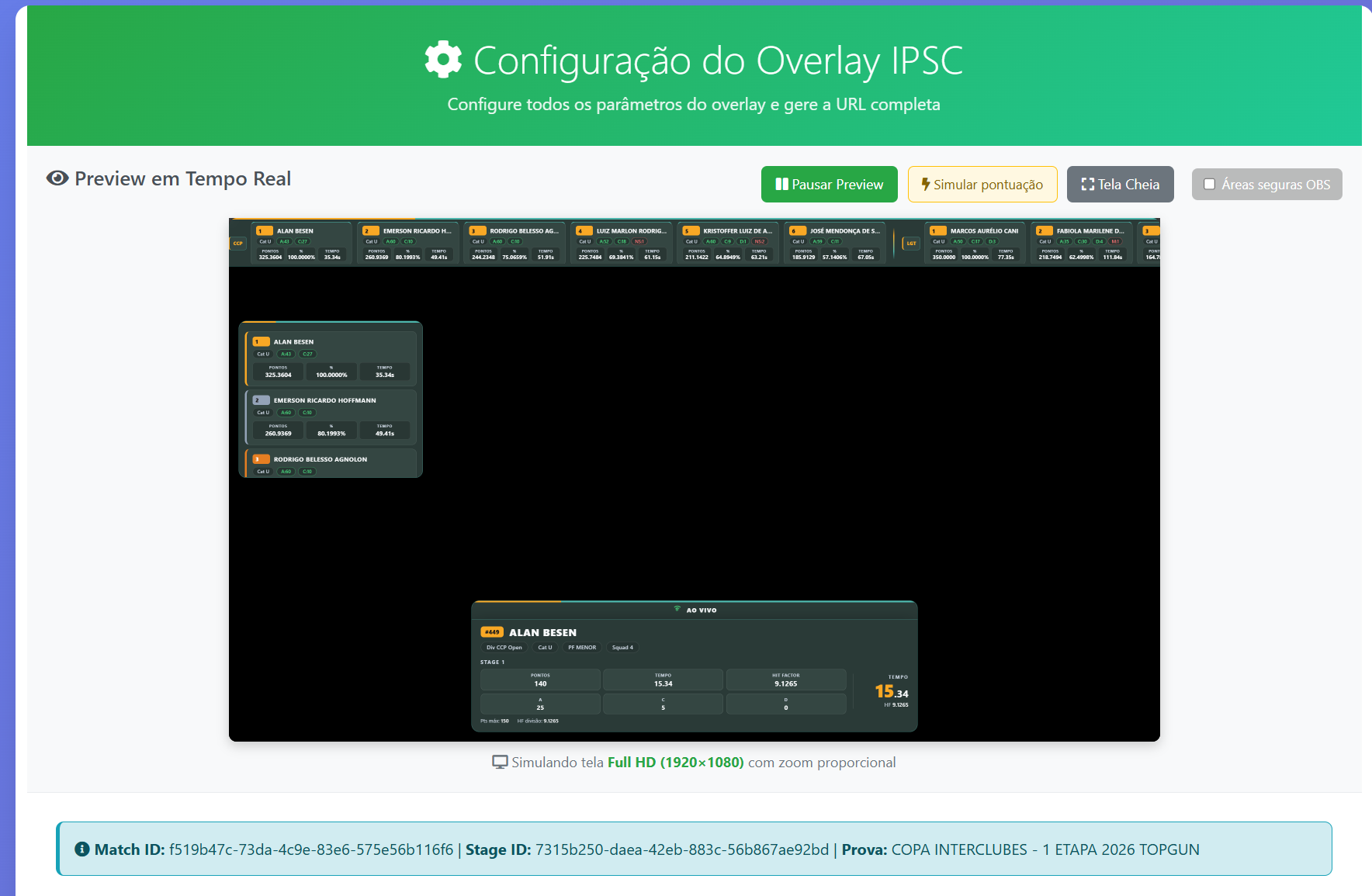Click the Configuração do Overlay IPSC title

click(x=718, y=61)
